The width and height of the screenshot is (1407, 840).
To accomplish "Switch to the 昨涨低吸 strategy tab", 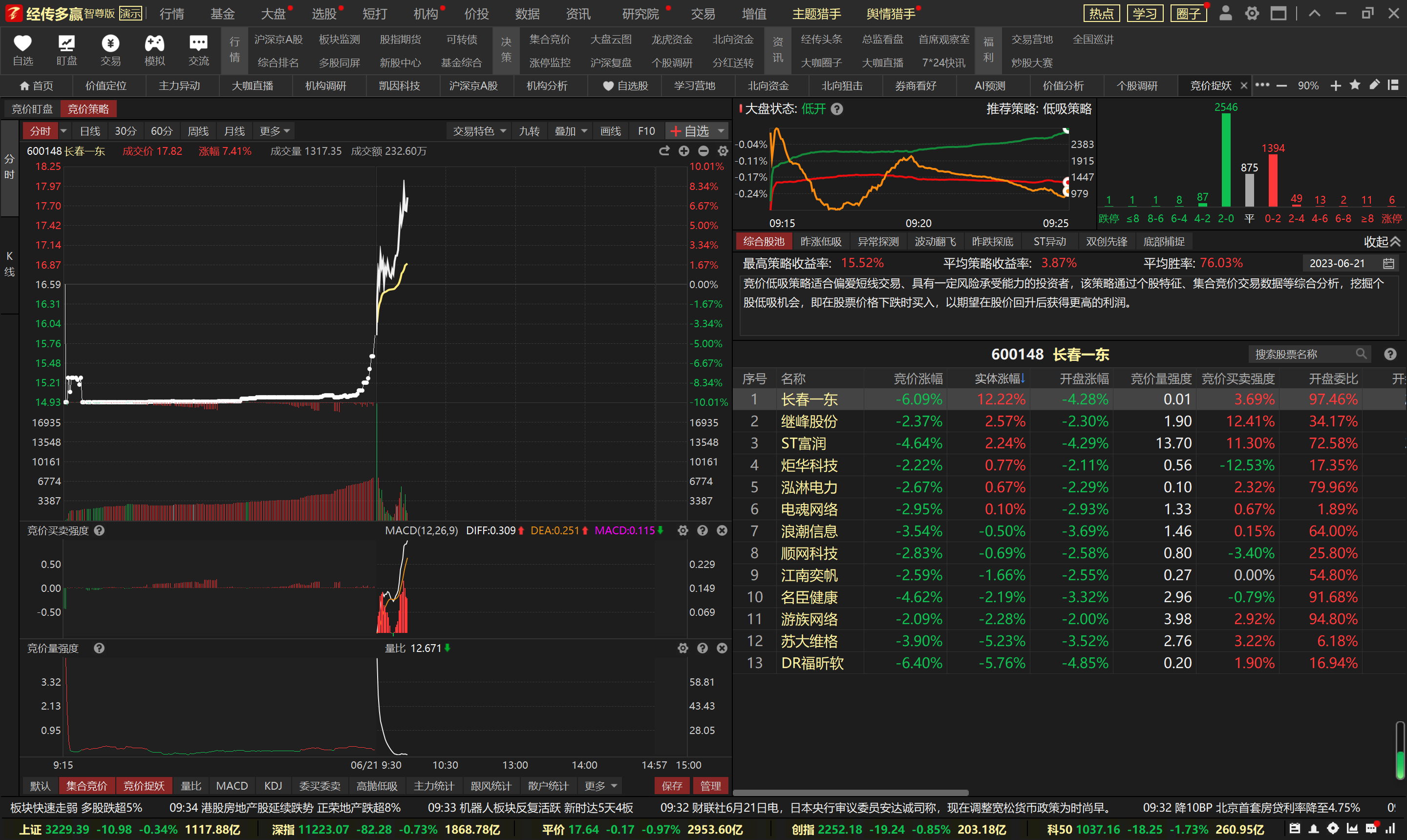I will click(x=821, y=242).
